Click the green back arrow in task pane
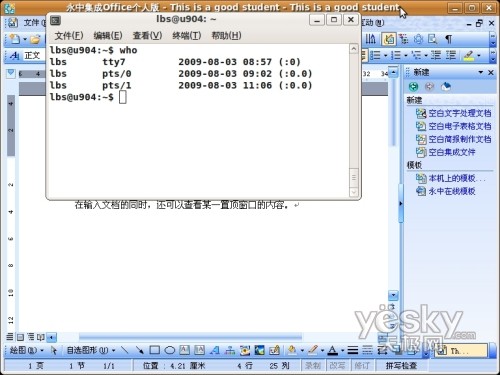The width and height of the screenshot is (500, 375). pos(413,87)
